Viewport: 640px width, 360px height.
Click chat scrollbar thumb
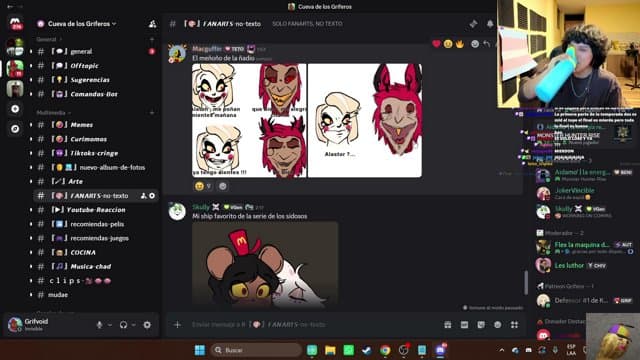[526, 282]
